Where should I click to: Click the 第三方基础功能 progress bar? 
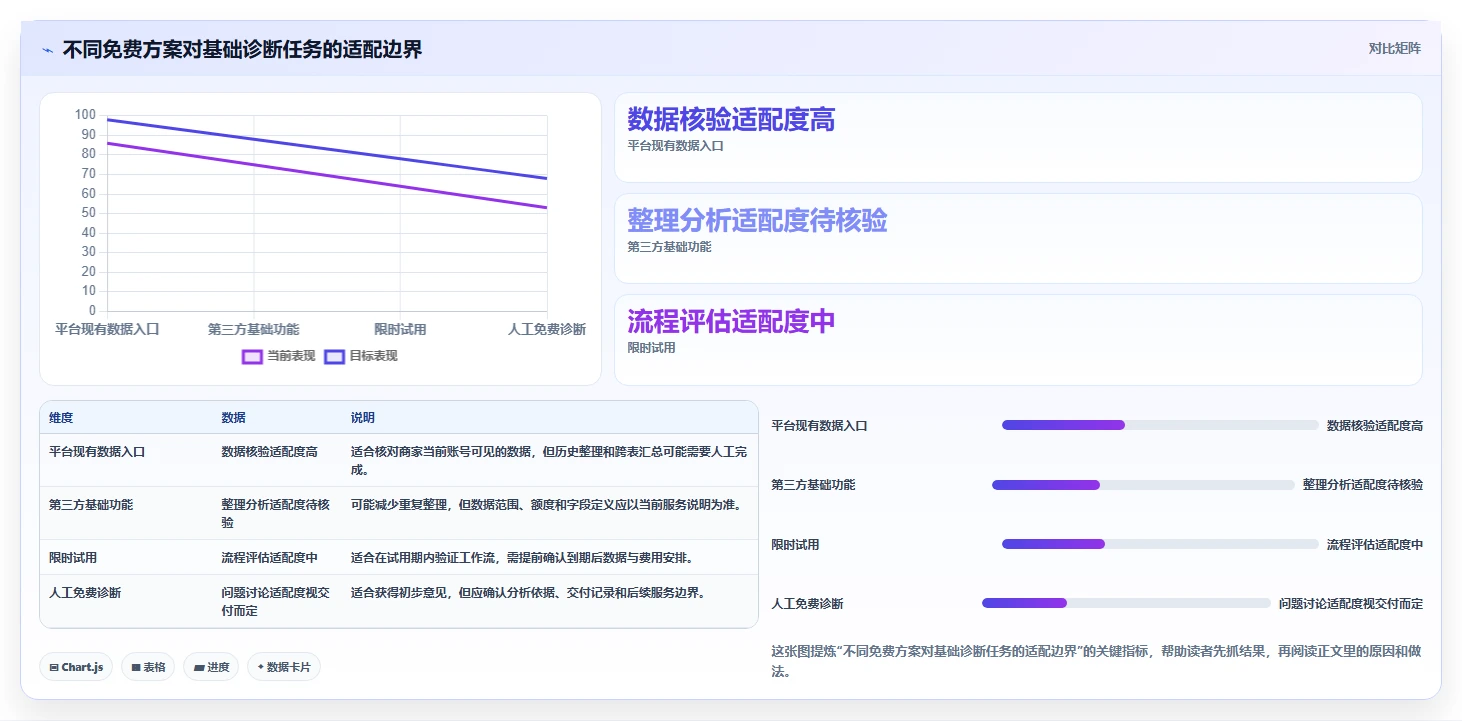coord(1143,485)
